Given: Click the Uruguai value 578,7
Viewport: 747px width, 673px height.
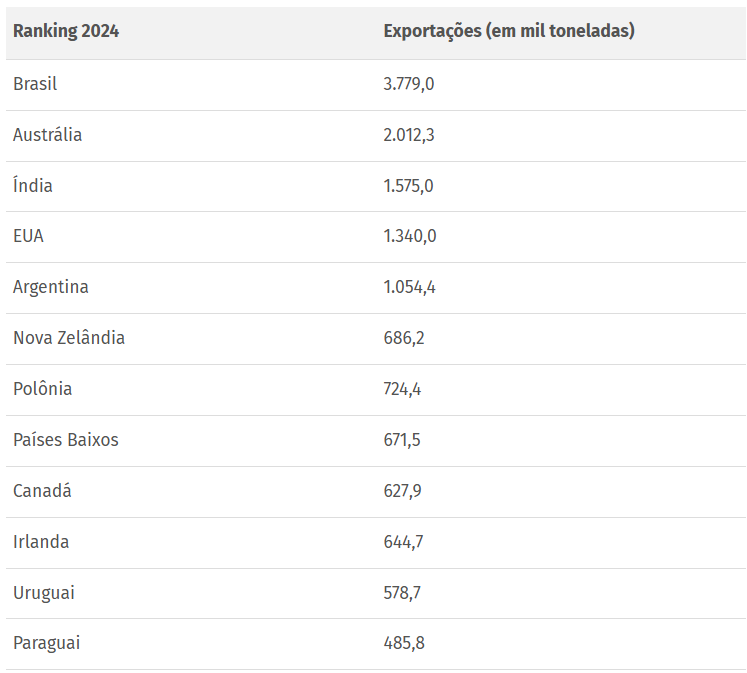Looking at the screenshot, I should coord(402,593).
